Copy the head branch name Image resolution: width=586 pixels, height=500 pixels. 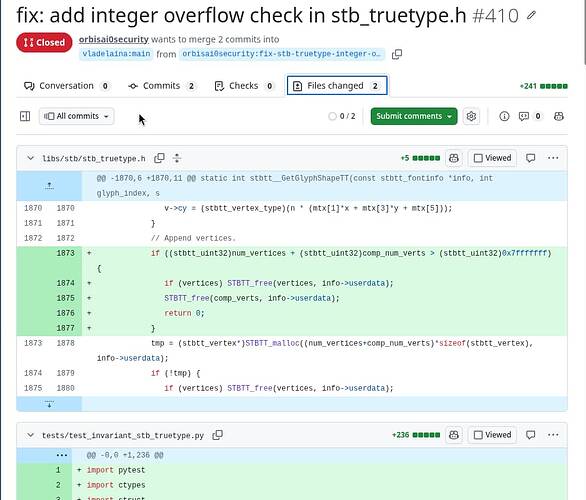coord(397,54)
